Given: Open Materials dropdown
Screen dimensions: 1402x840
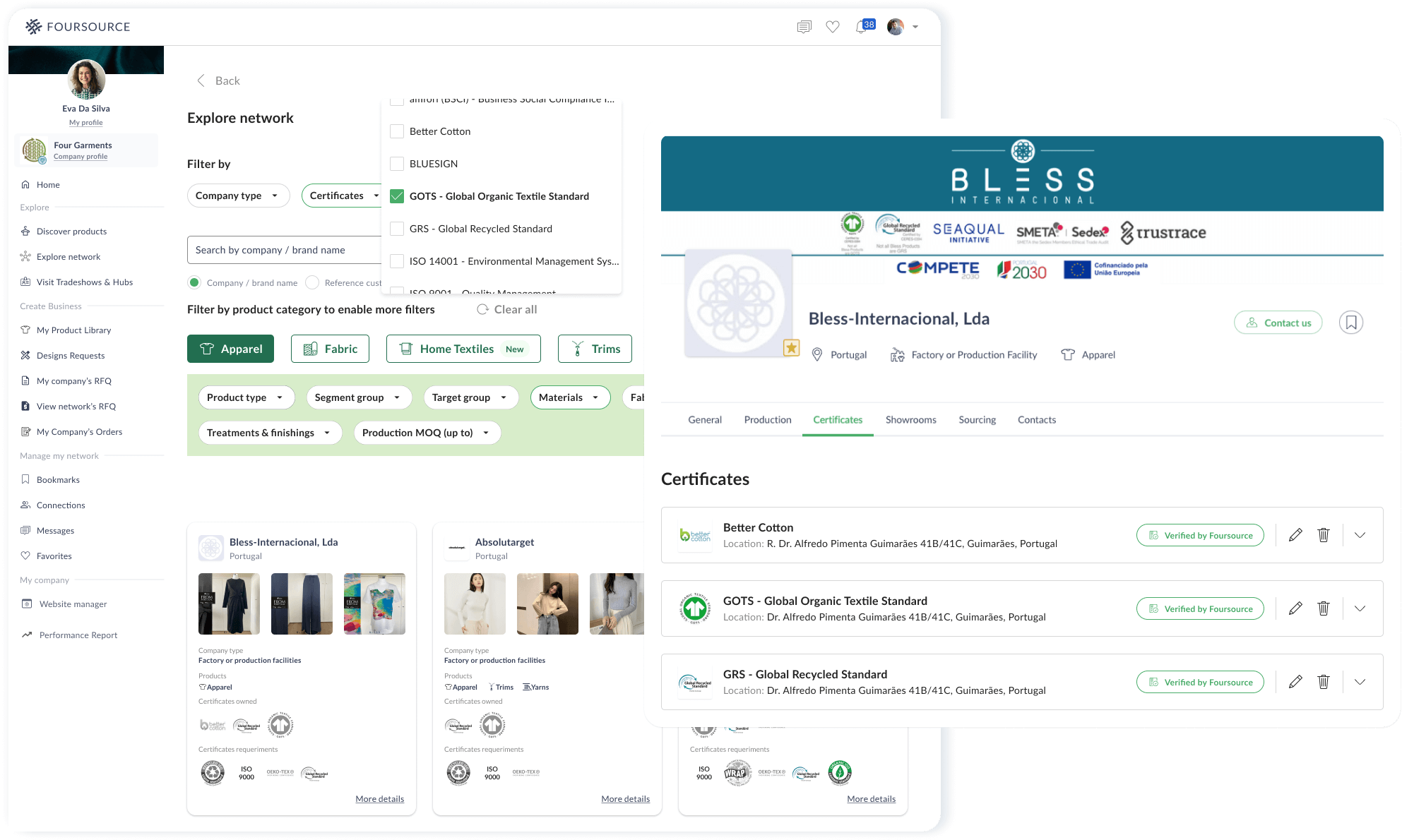Looking at the screenshot, I should click(570, 397).
